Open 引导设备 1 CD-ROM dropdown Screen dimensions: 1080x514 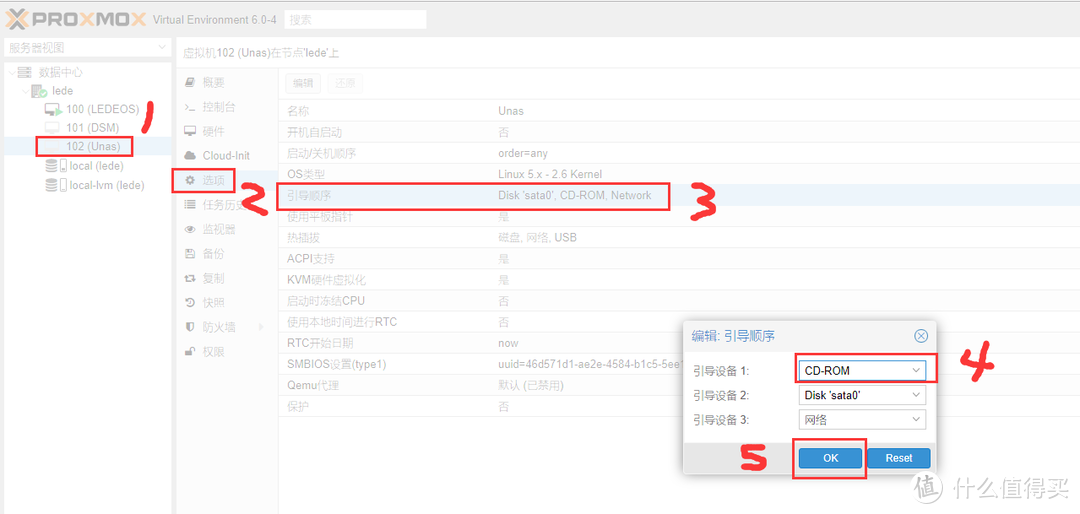[x=916, y=370]
